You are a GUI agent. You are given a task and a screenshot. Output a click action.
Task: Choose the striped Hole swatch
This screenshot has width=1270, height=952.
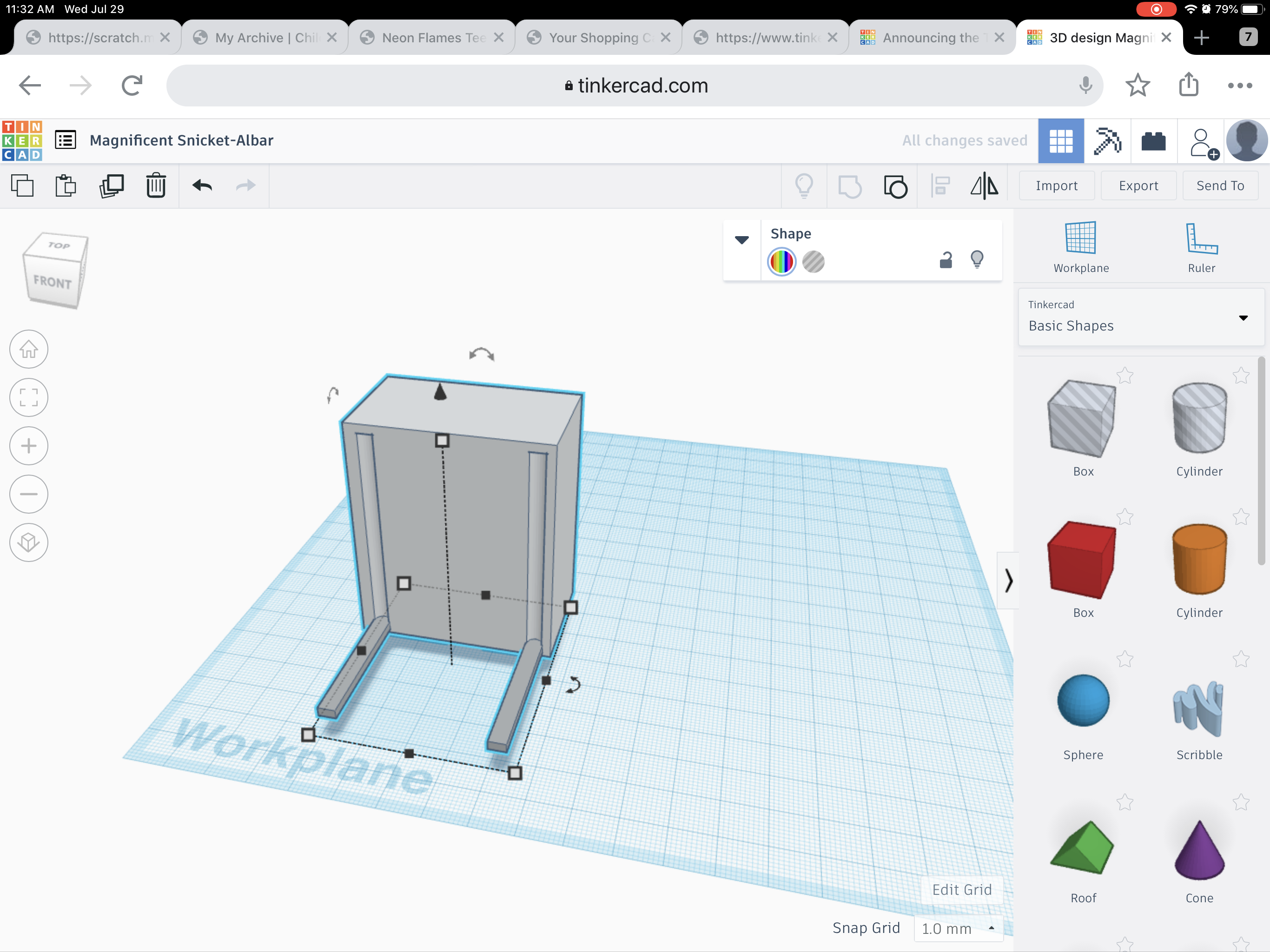point(813,262)
